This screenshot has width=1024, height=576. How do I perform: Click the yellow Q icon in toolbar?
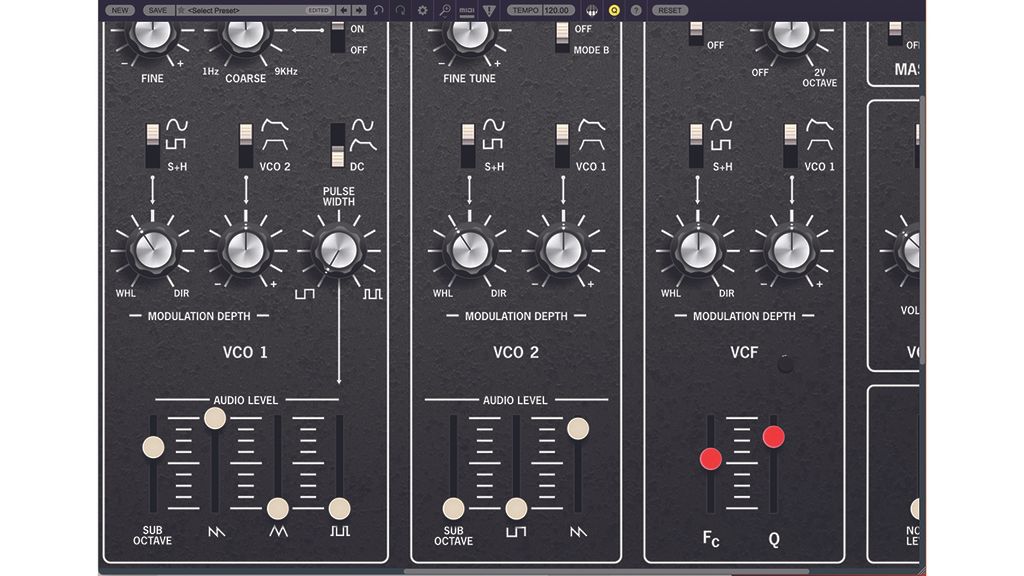click(615, 10)
